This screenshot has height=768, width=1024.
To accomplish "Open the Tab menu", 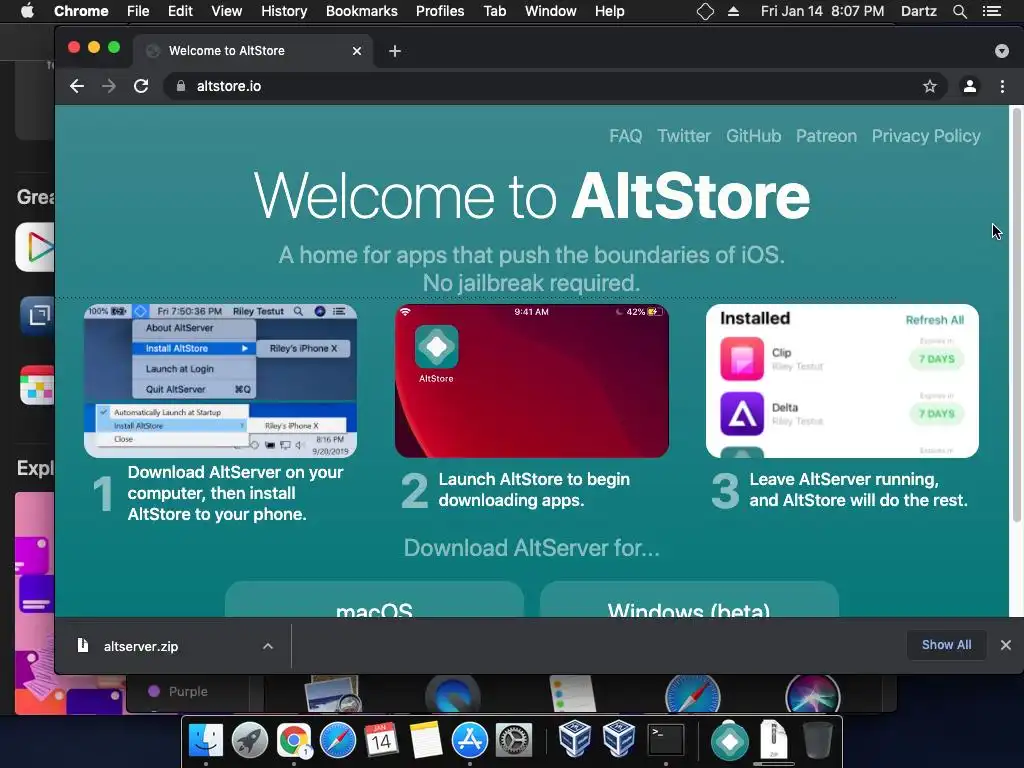I will pos(494,11).
